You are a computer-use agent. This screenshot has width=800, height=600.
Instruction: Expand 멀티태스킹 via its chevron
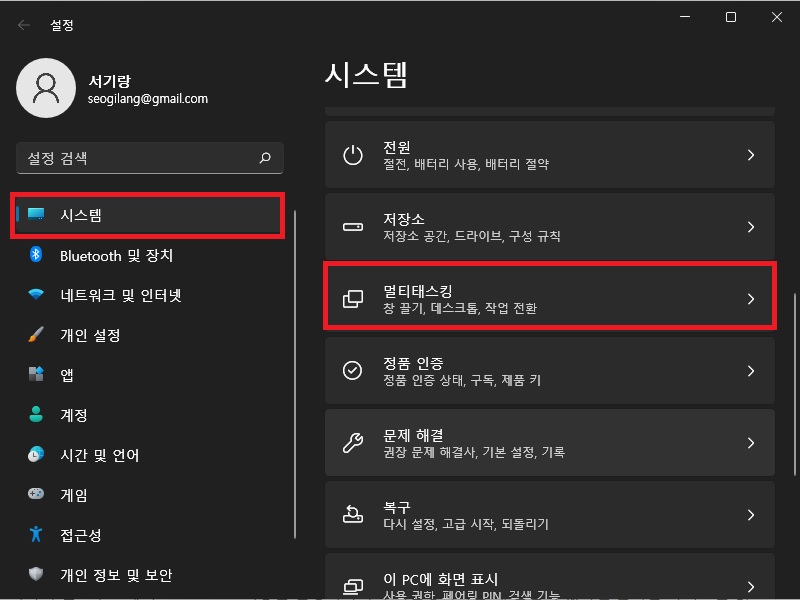[752, 299]
